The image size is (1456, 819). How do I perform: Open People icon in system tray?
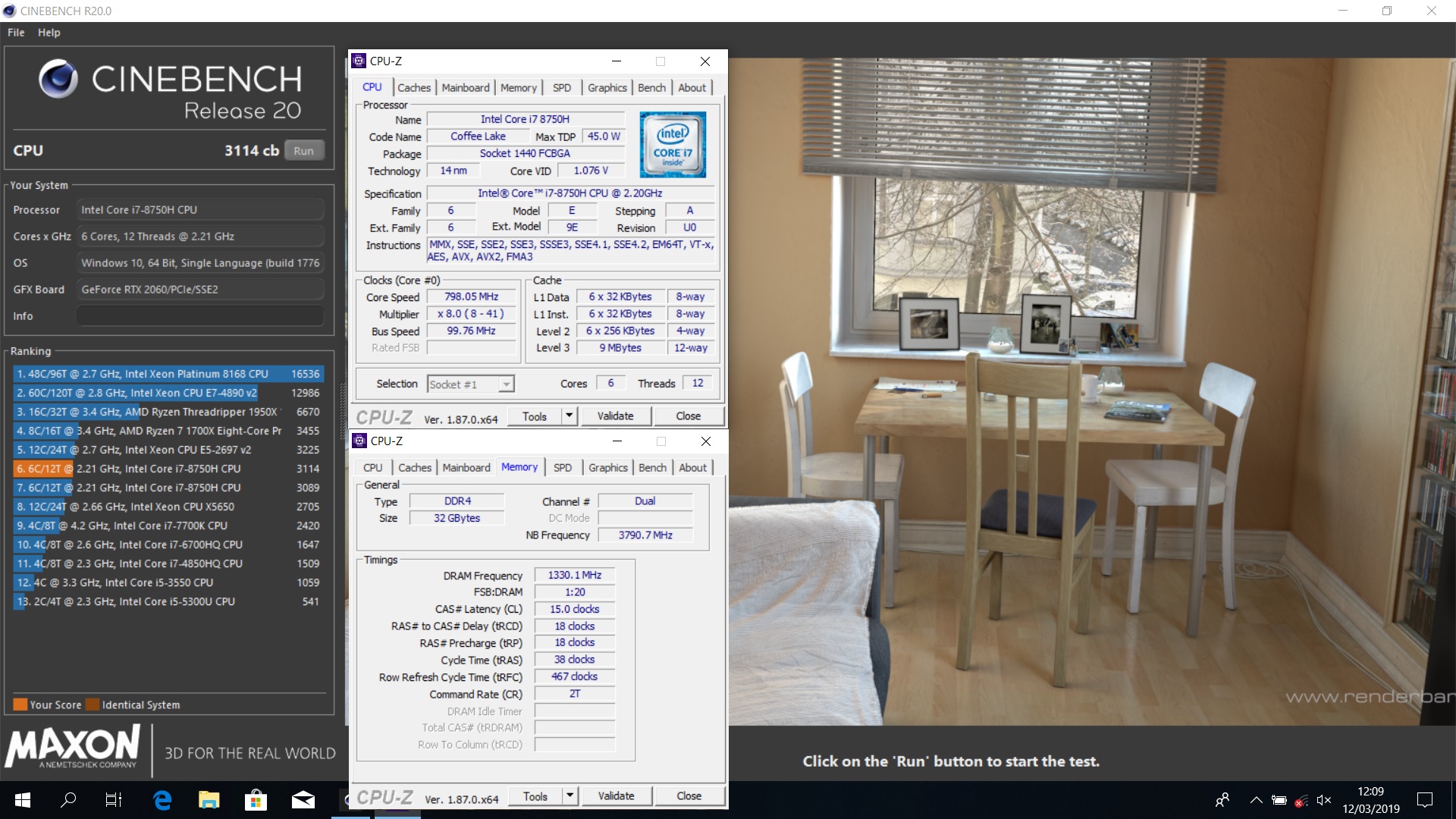tap(1222, 800)
